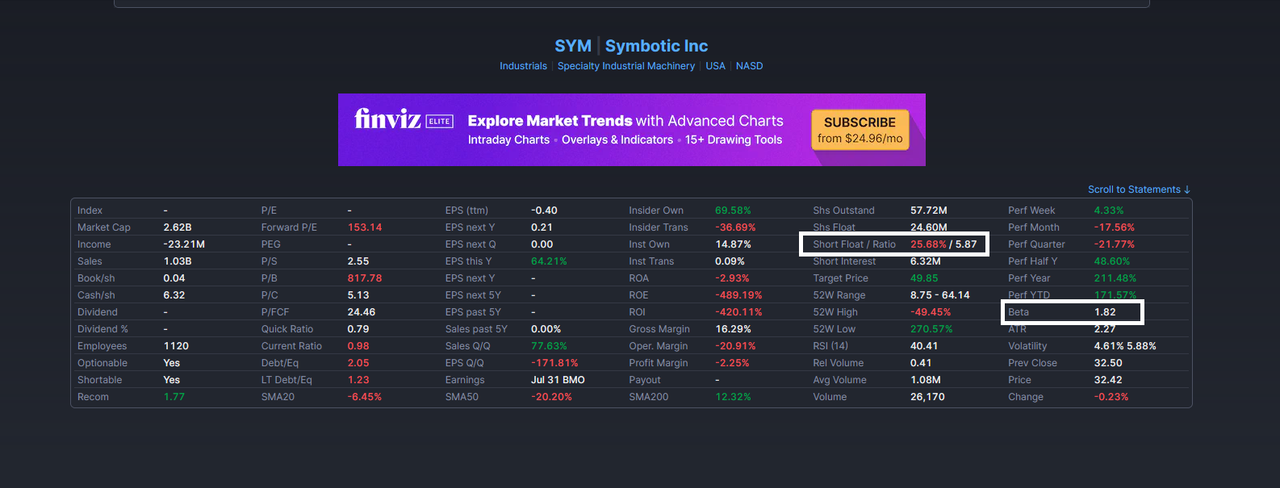The height and width of the screenshot is (488, 1280).
Task: Click the Profit Margin value -2.25%
Action: 733,363
